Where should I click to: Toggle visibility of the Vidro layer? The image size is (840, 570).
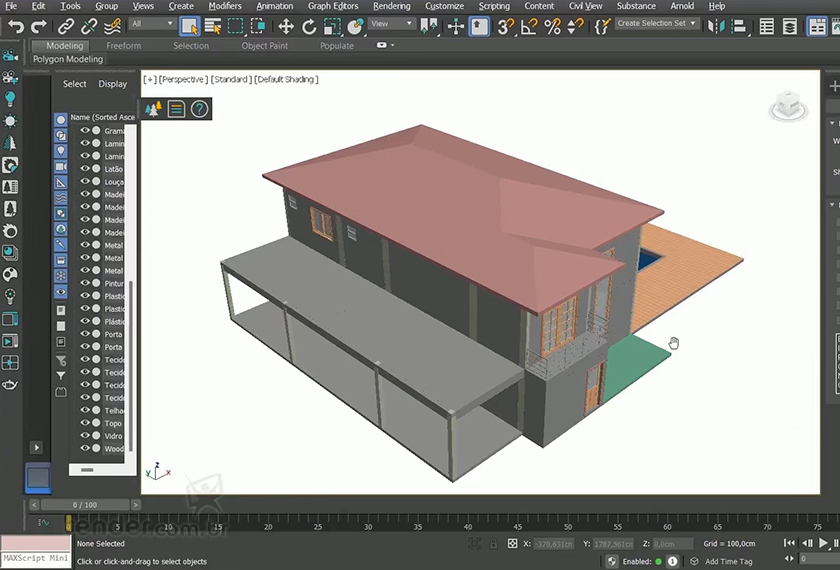point(85,436)
